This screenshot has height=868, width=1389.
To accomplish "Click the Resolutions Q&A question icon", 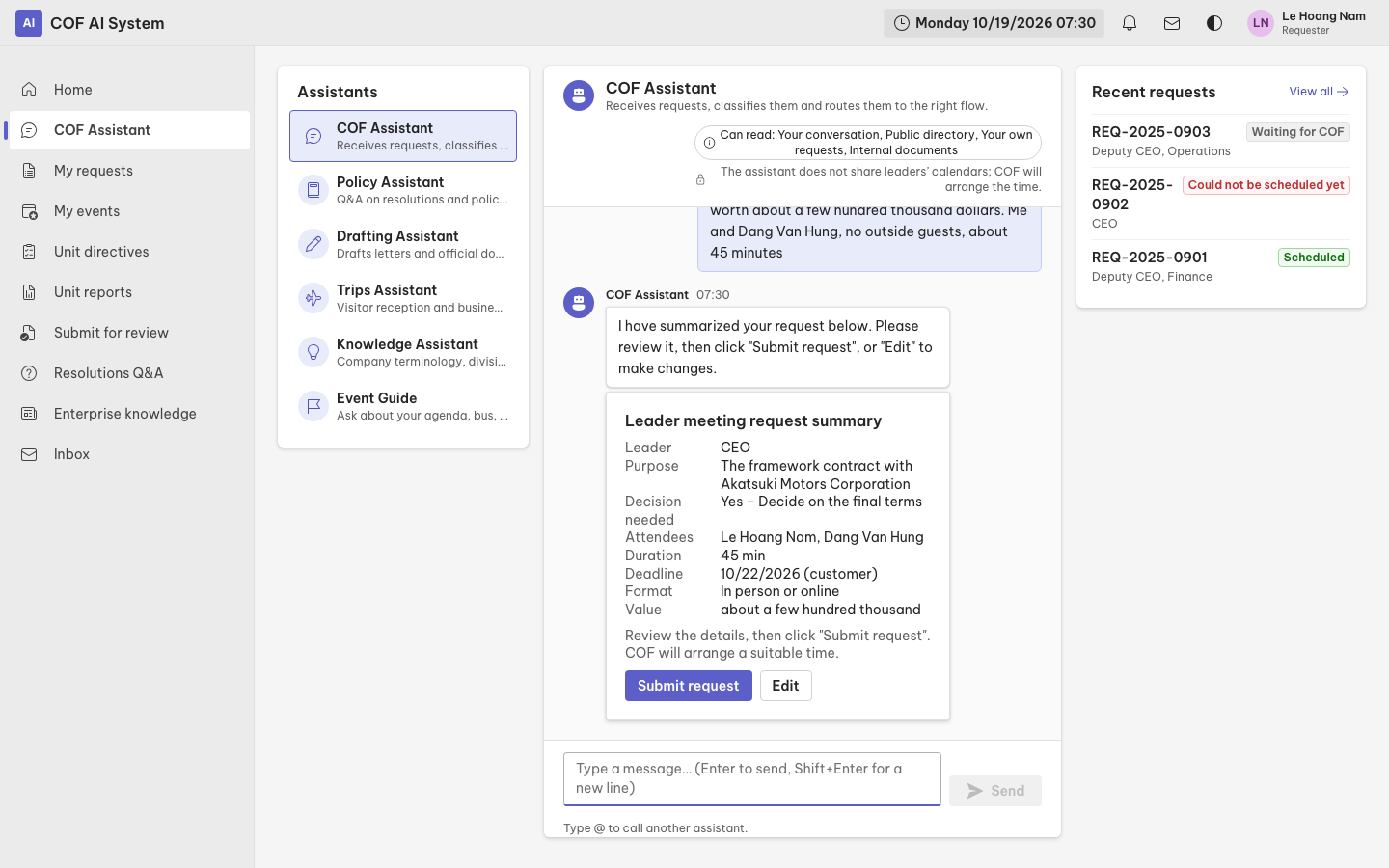I will 29,373.
